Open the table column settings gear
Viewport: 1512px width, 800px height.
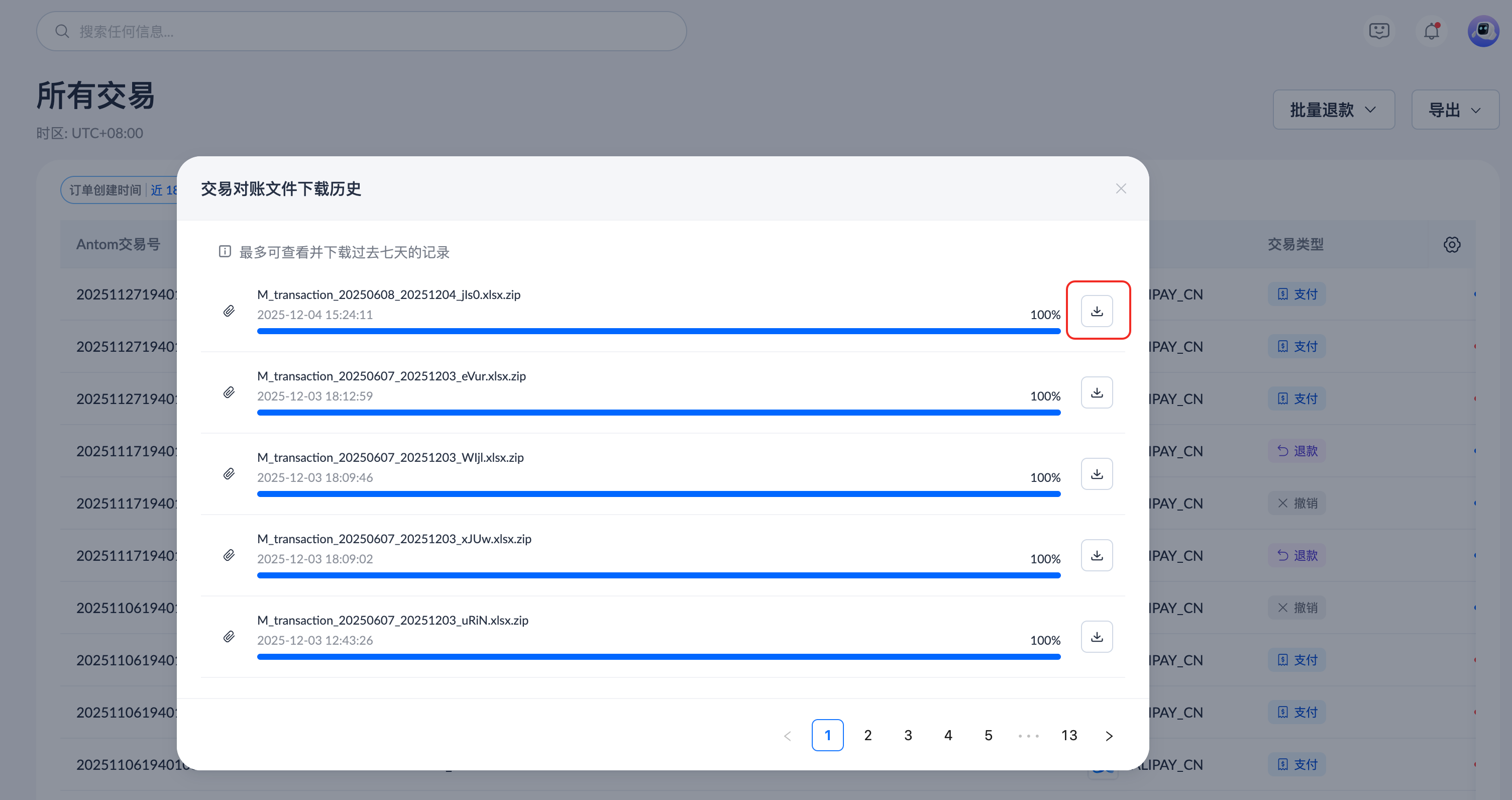tap(1452, 244)
